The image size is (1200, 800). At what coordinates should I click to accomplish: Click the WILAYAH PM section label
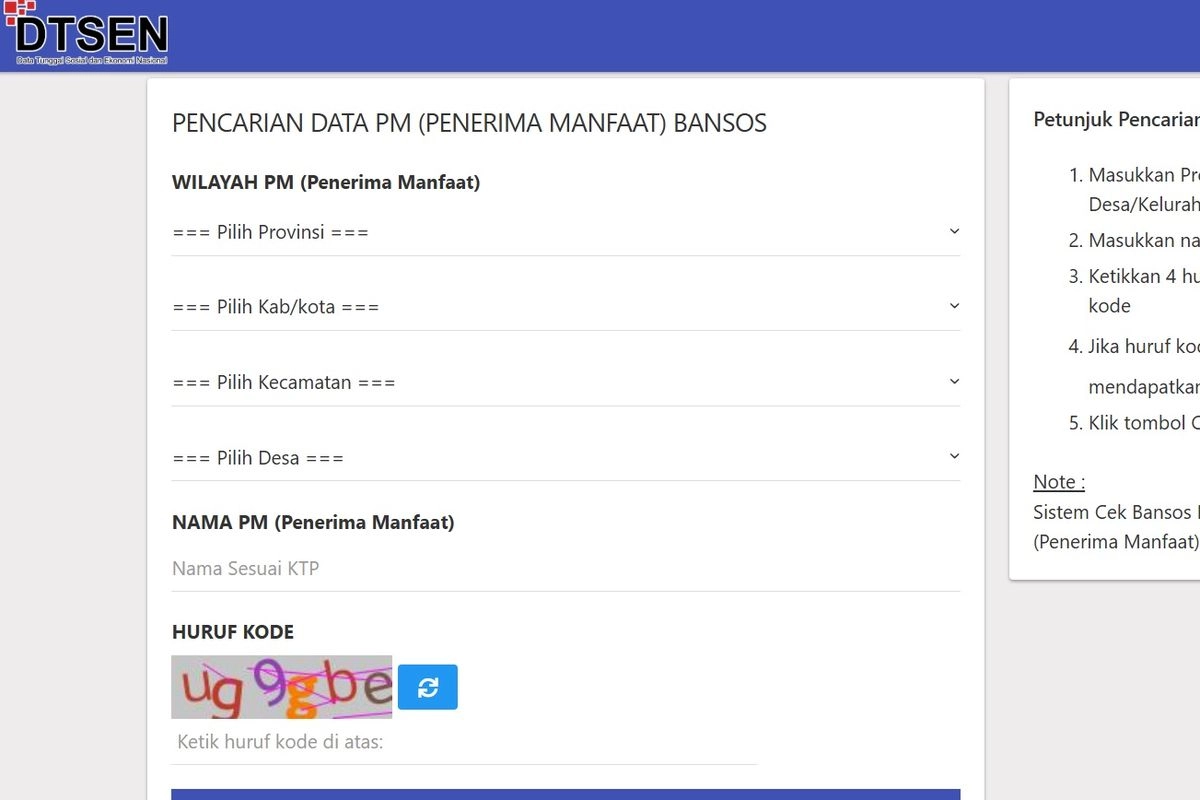coord(326,182)
